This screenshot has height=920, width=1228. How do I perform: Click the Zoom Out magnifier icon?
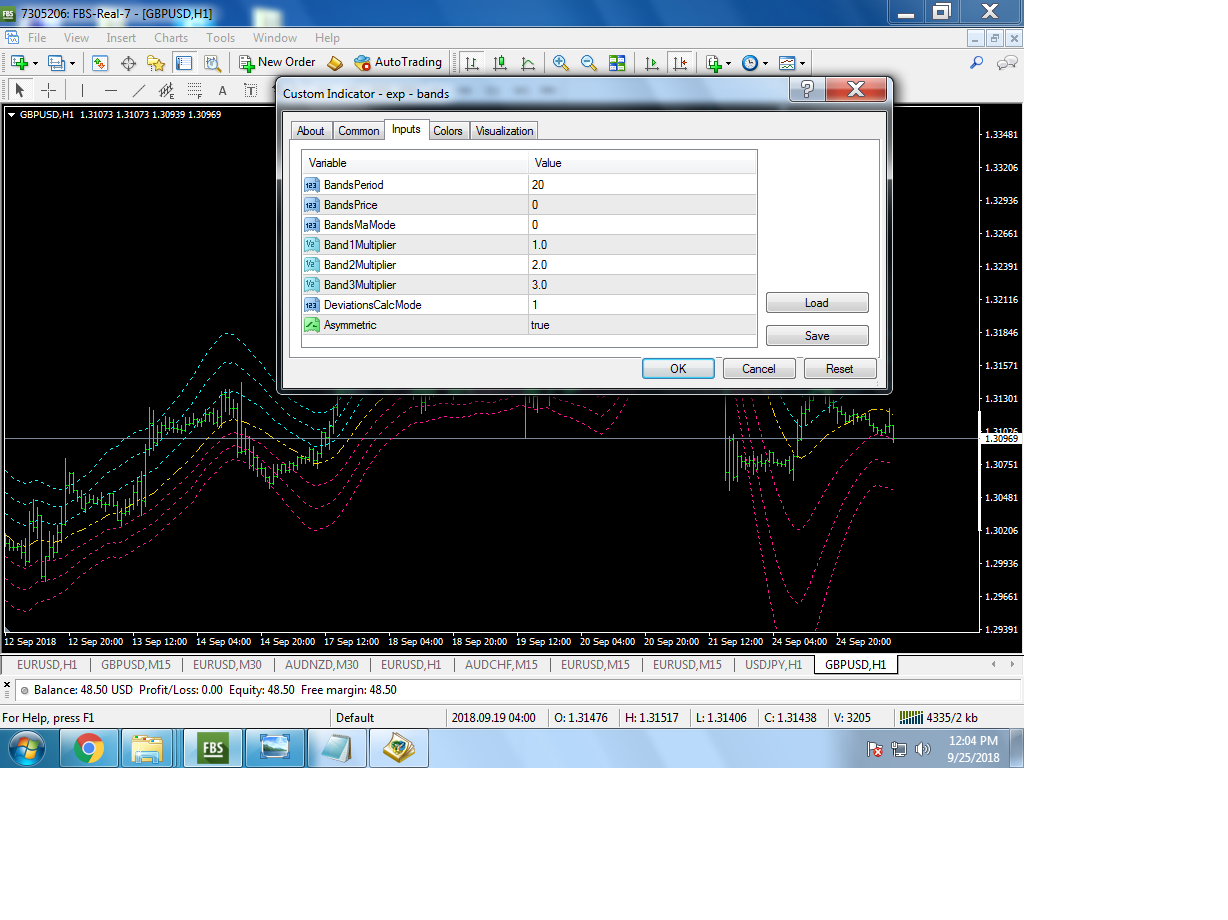pyautogui.click(x=589, y=63)
